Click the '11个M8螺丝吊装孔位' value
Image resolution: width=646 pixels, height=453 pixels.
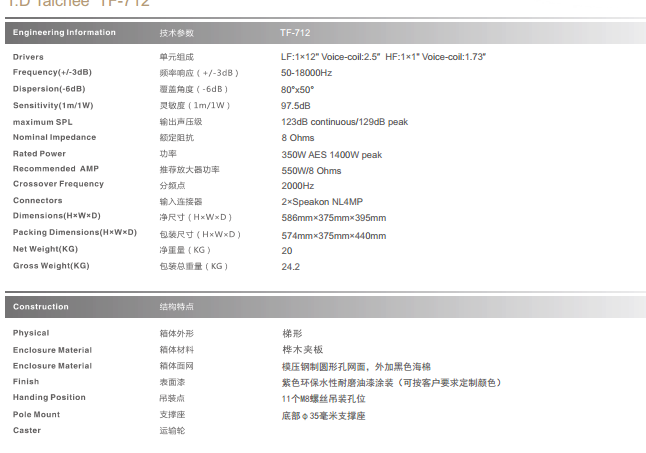323,399
